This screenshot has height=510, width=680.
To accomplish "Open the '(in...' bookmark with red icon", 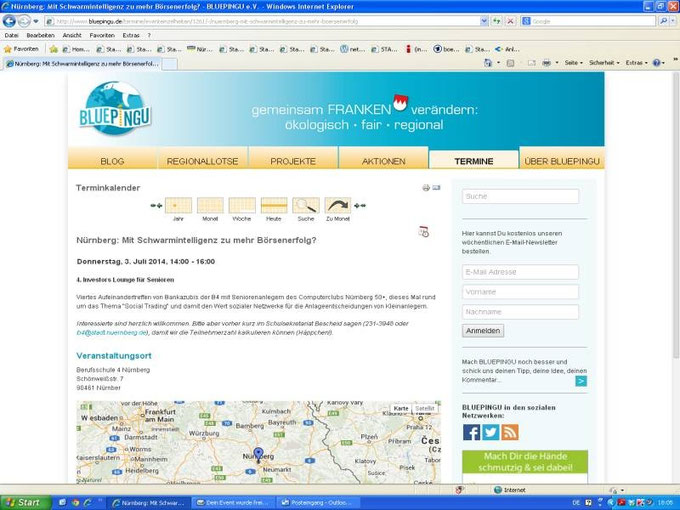I will click(x=416, y=49).
